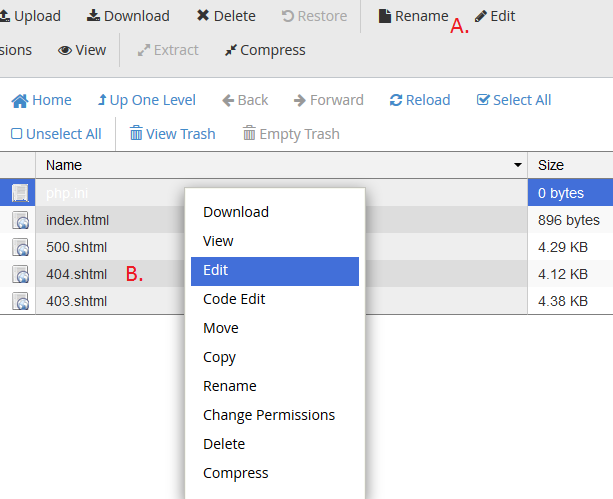Choose Edit in the context menu
The width and height of the screenshot is (613, 499).
[x=275, y=271]
